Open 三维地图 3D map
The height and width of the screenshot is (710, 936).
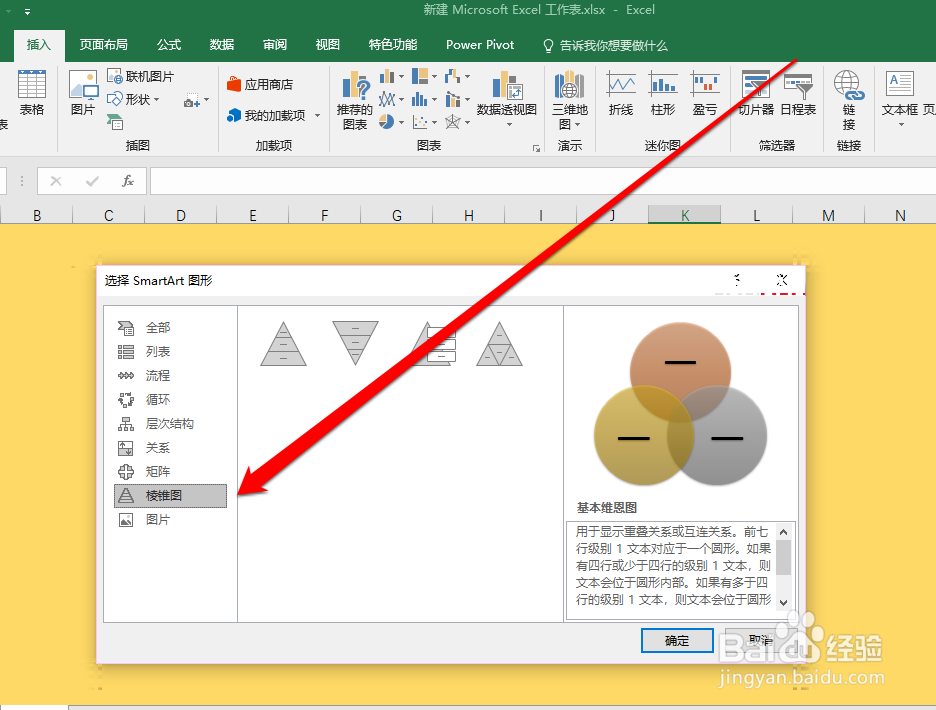[569, 100]
